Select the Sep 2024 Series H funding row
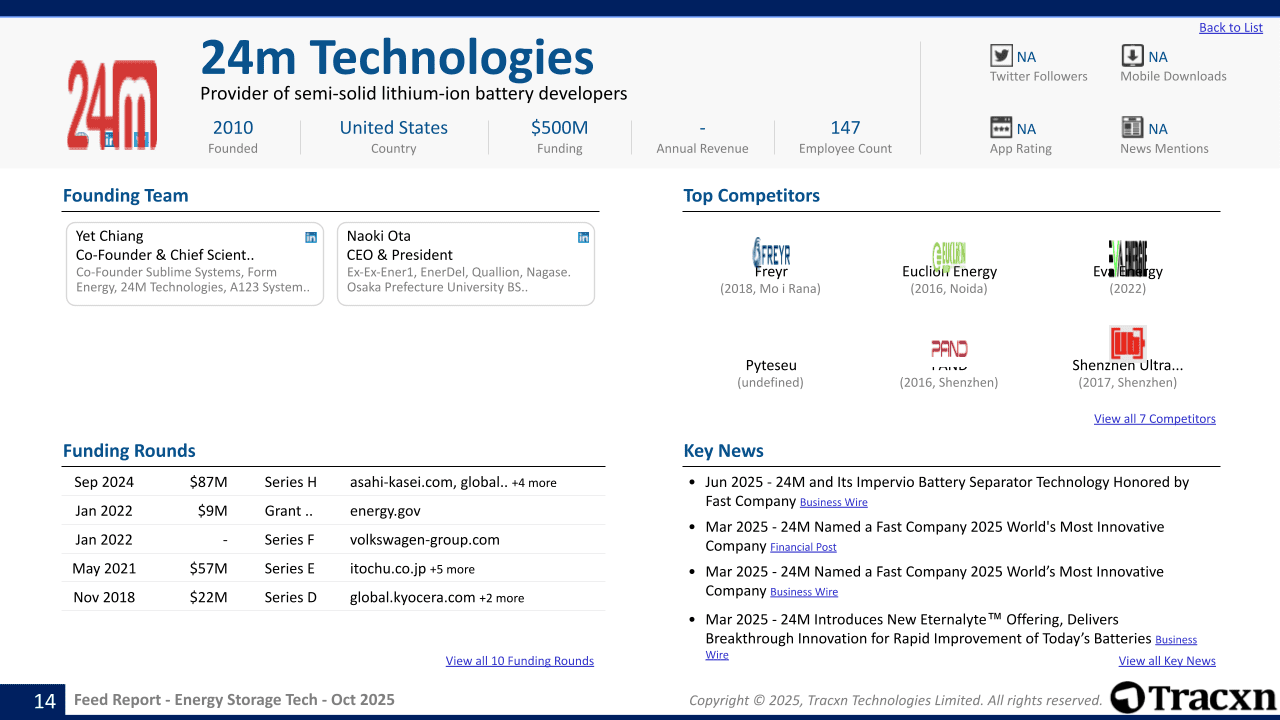1280x720 pixels. 333,482
